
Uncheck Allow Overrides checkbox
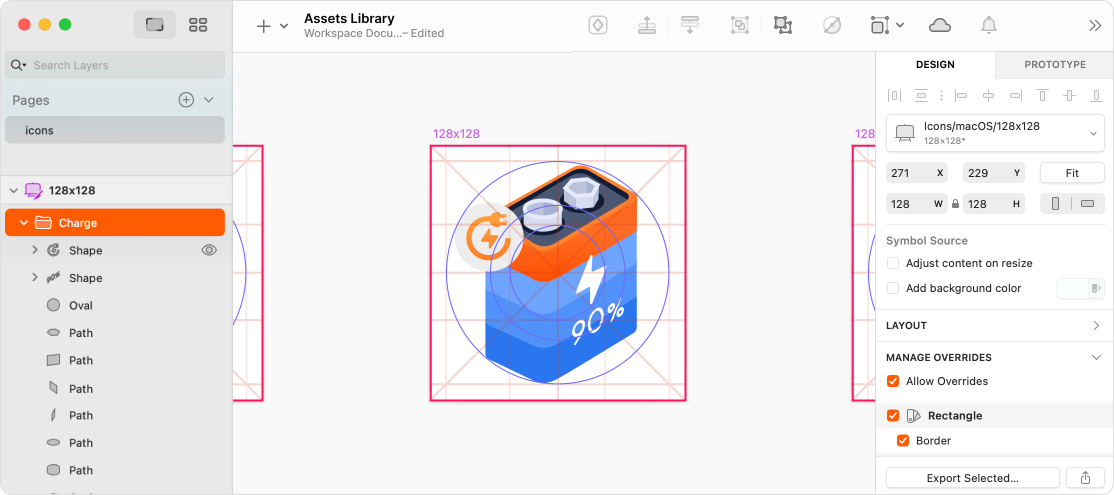click(x=893, y=381)
